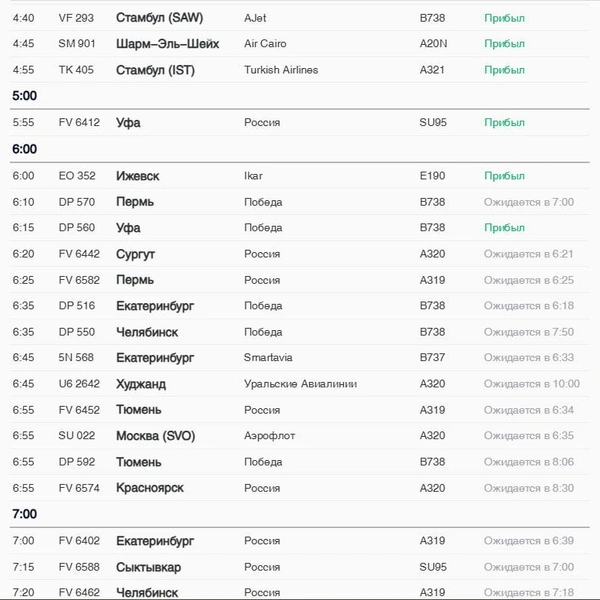The image size is (600, 600).
Task: Click status 'Ожидается в 7:50' for Челябинск
Action: click(529, 332)
